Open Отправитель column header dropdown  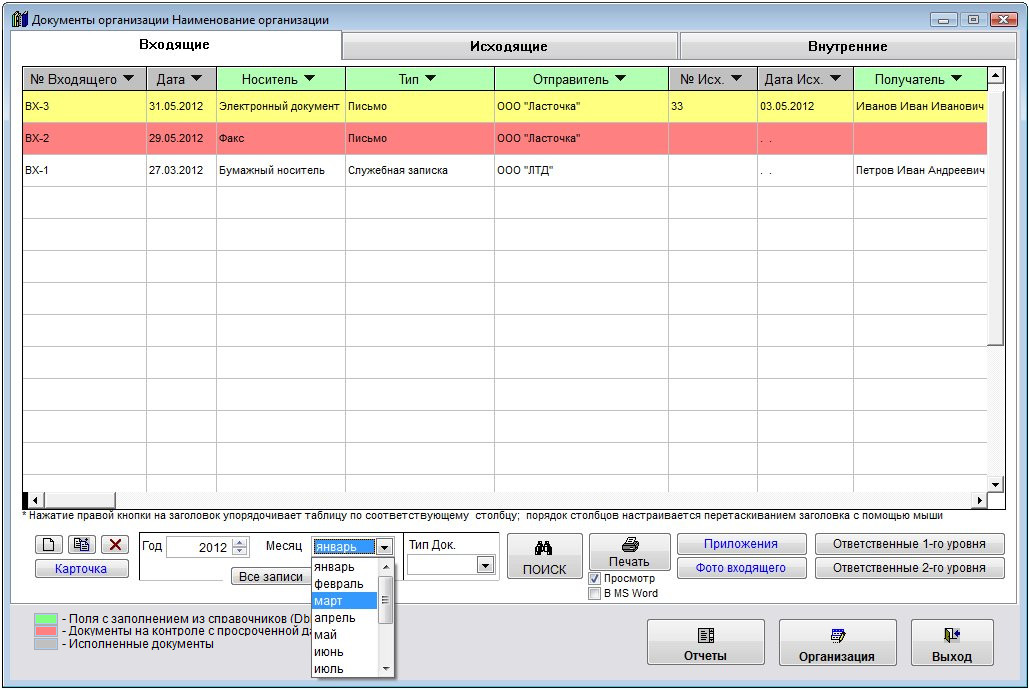pyautogui.click(x=621, y=79)
